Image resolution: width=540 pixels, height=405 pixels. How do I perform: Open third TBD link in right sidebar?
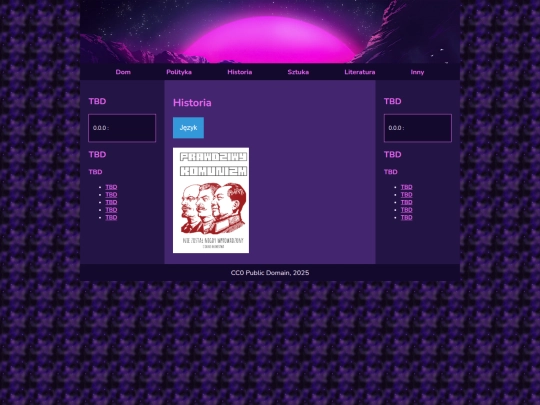click(407, 202)
